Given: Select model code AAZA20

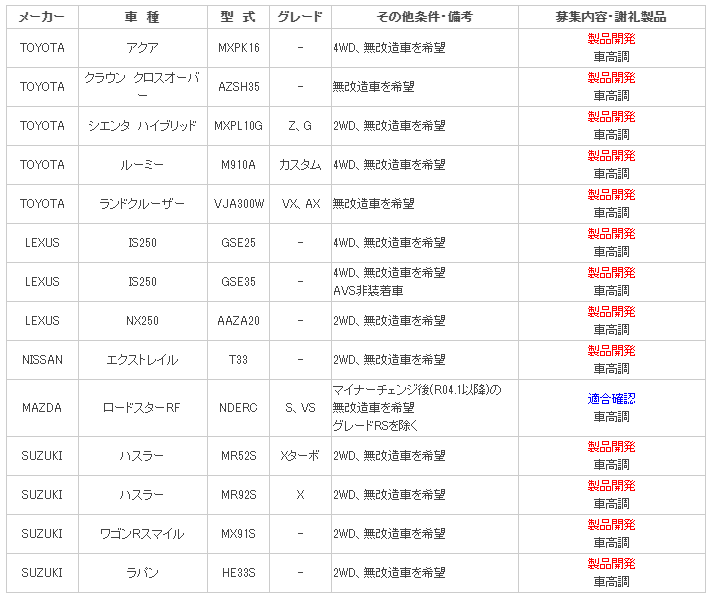Looking at the screenshot, I should point(239,321).
